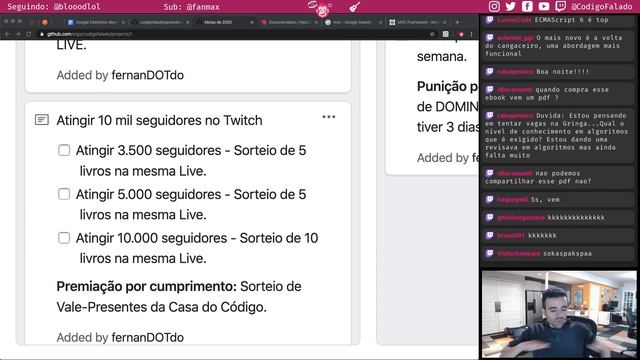Click Twitch icon on Boa noite!!!! message
Image resolution: width=640 pixels, height=360 pixels.
pyautogui.click(x=489, y=72)
